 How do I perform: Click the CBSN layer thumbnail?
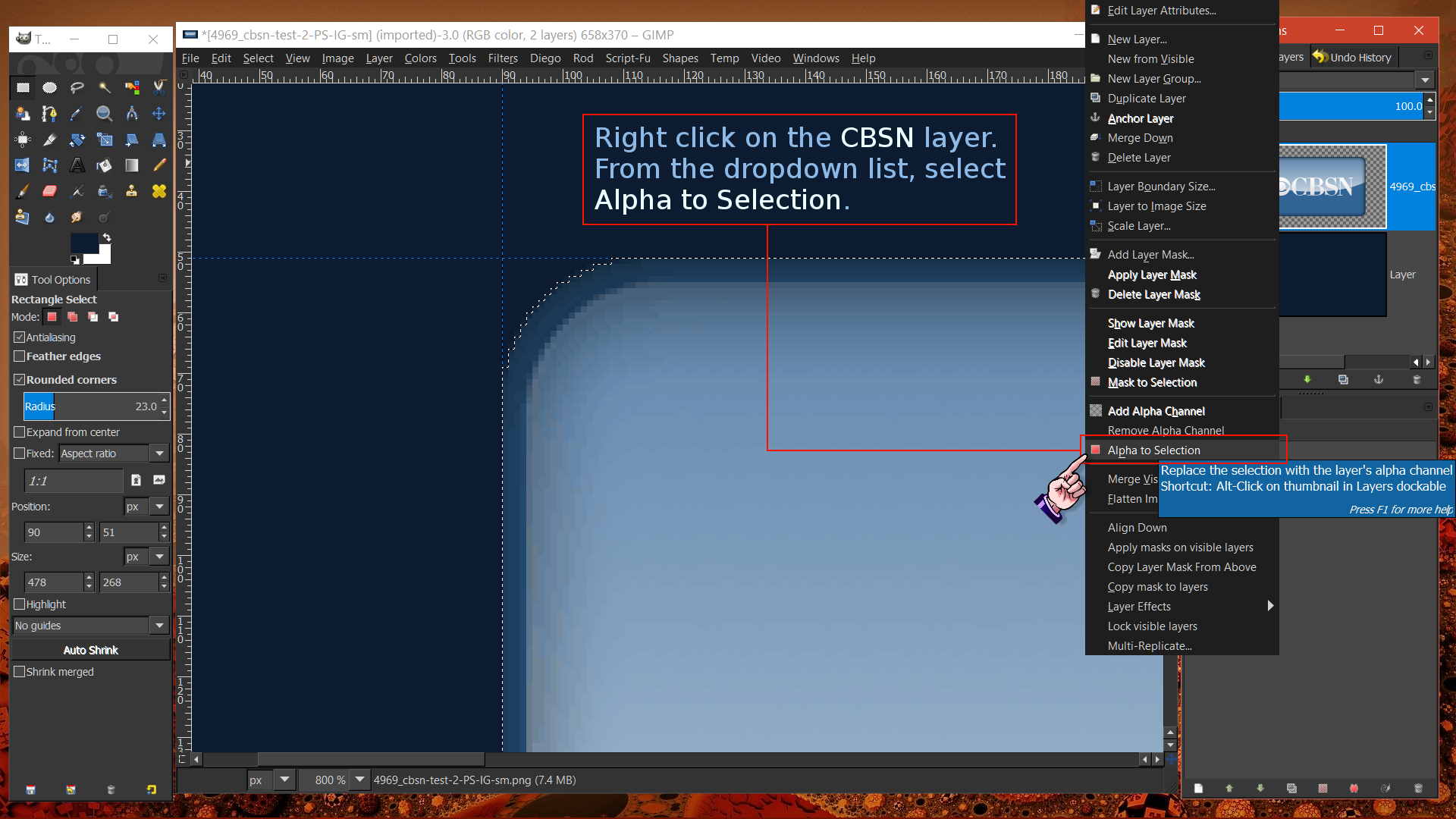click(1332, 187)
